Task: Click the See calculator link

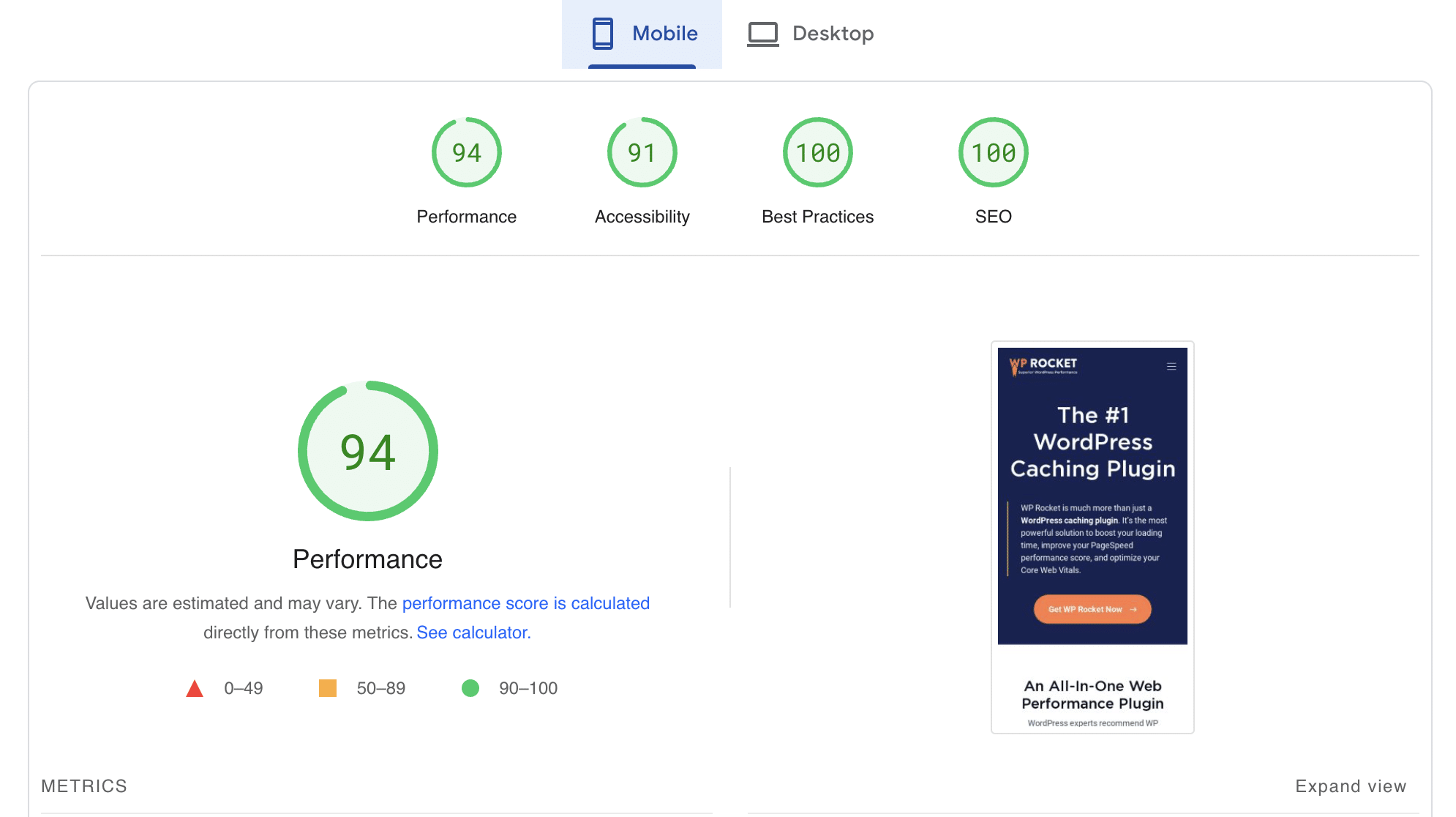Action: (473, 631)
